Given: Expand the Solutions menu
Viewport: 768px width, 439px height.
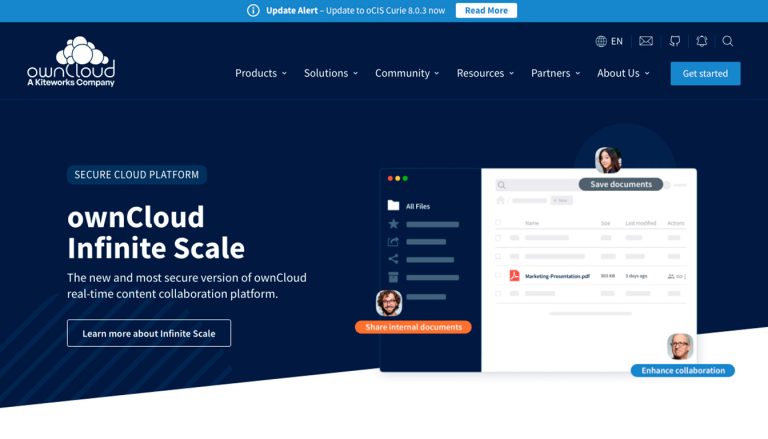Looking at the screenshot, I should pyautogui.click(x=331, y=73).
